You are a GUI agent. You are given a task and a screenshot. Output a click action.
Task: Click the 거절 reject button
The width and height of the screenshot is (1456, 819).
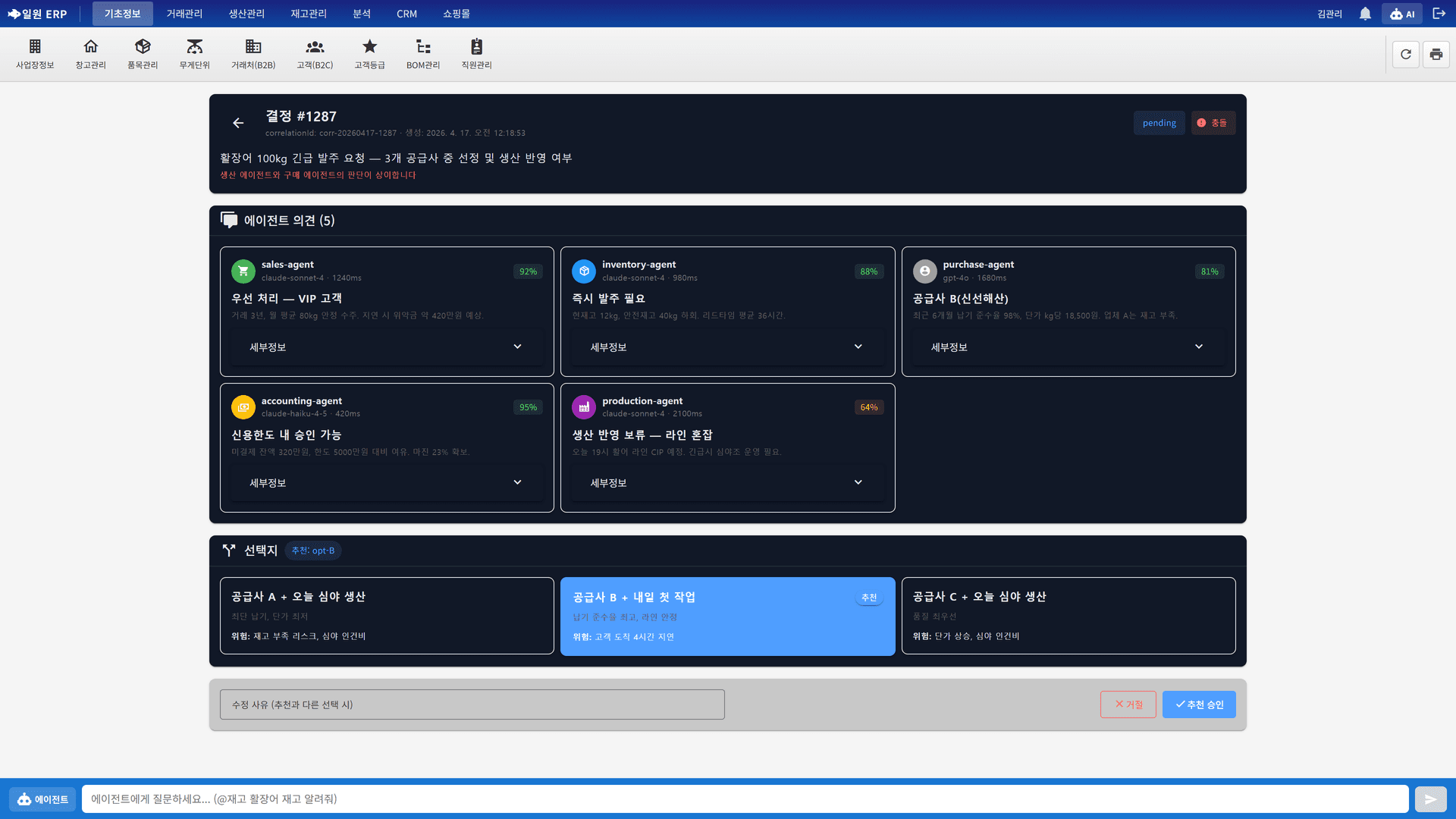click(x=1128, y=704)
